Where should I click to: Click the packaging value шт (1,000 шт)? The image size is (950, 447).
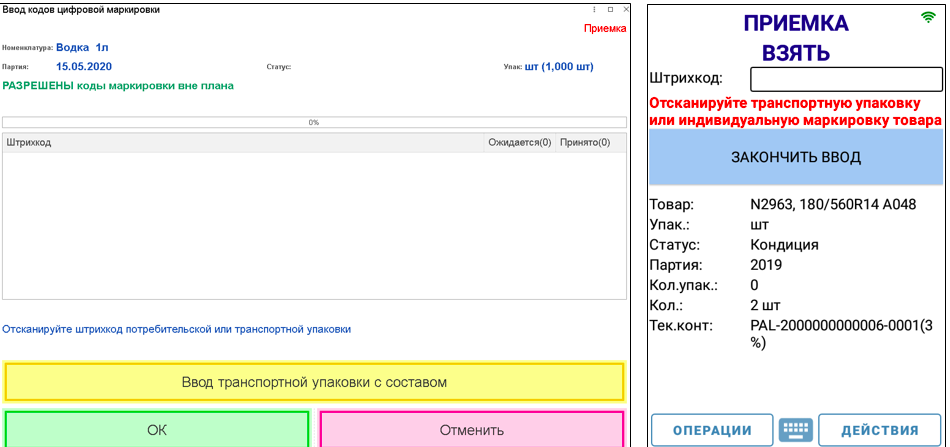[x=559, y=67]
